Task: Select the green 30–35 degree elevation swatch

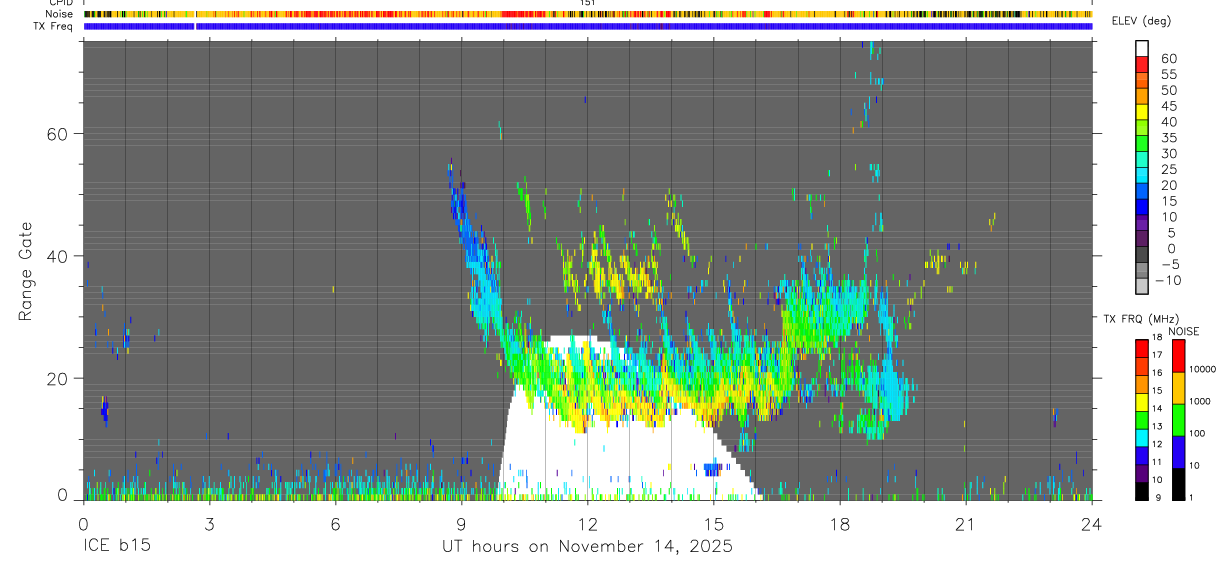Action: (1142, 144)
